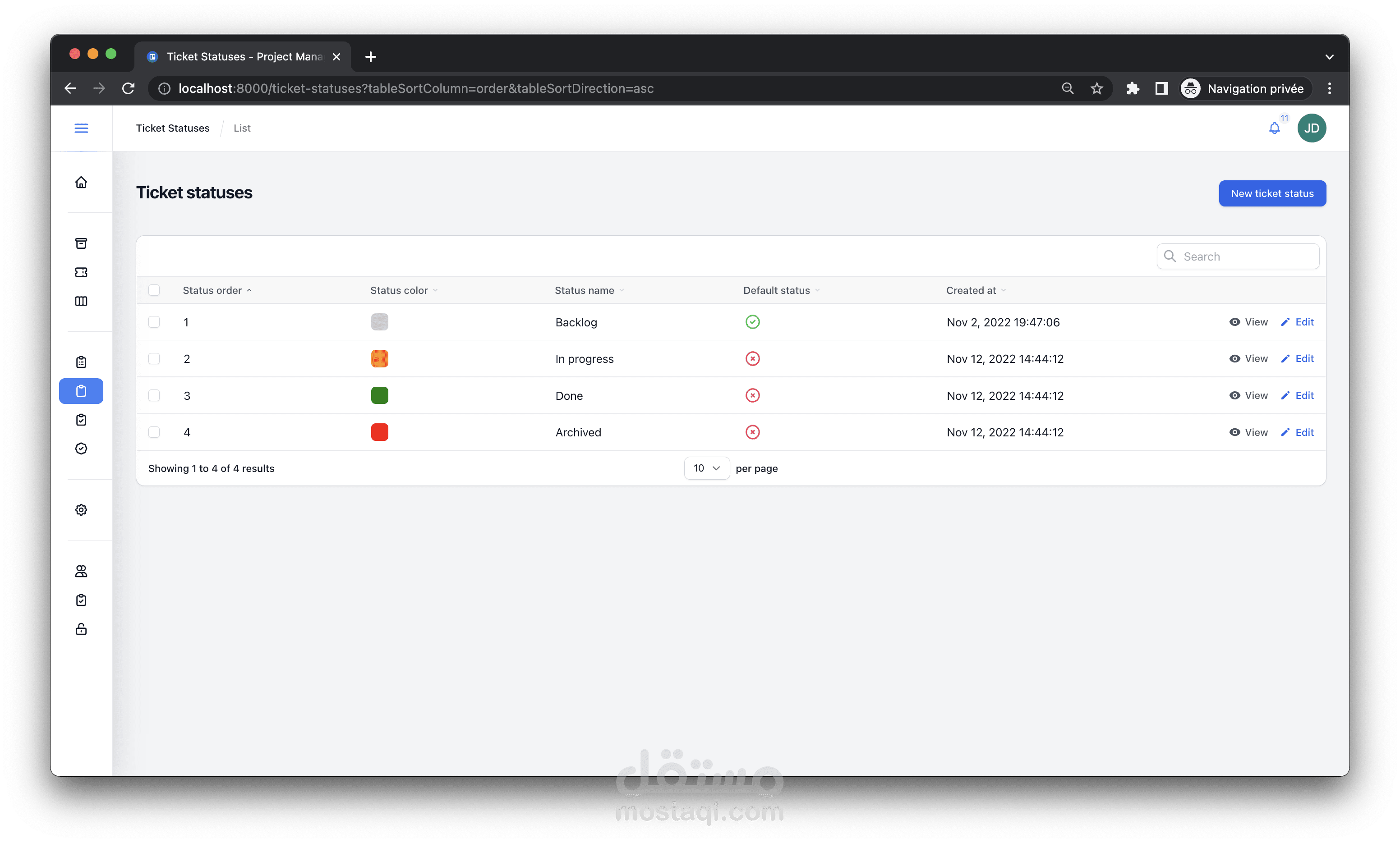Screen dimensions: 1400x843
Task: Open the notifications bell
Action: (x=1275, y=128)
